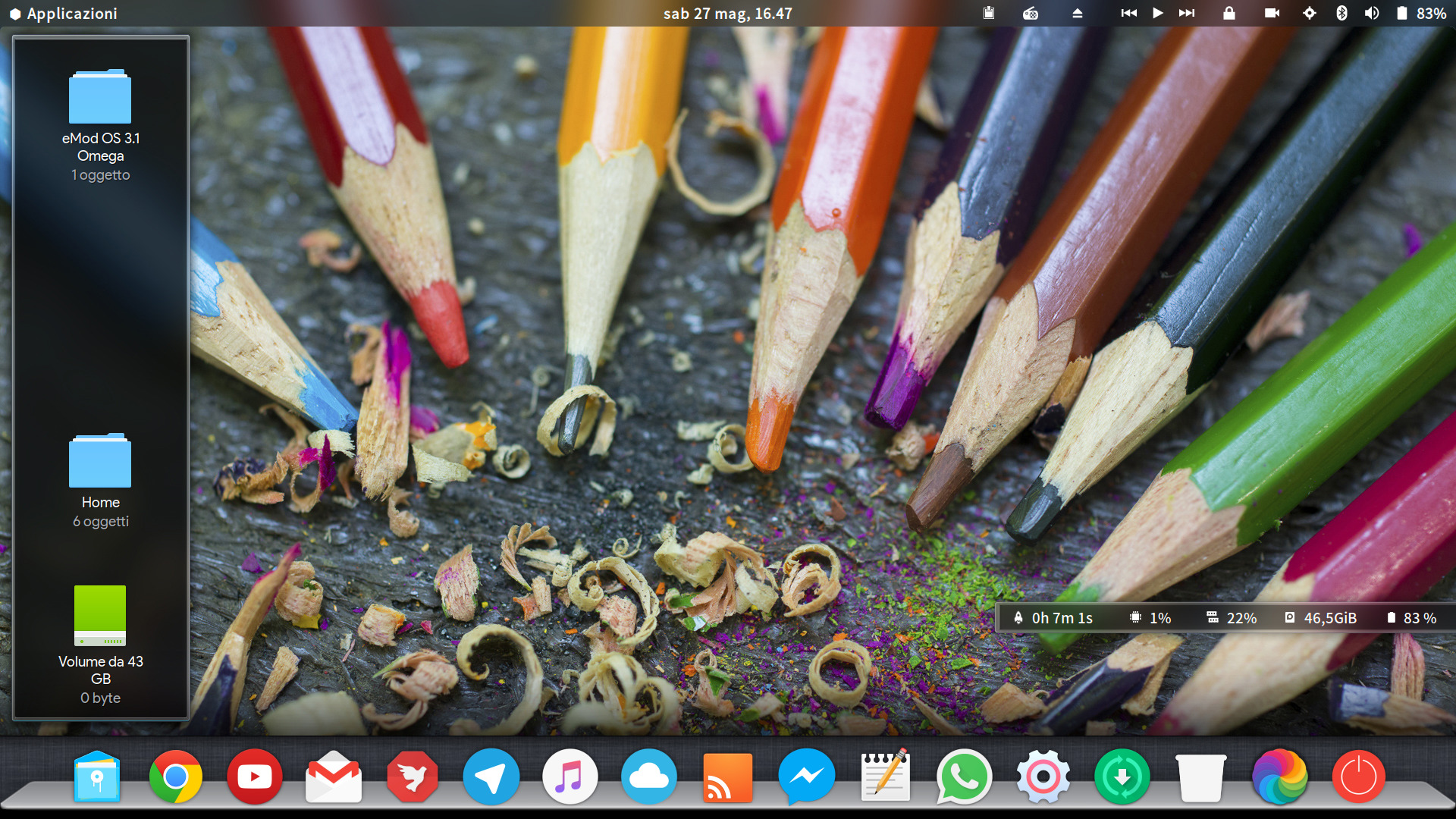Open the date and time indicator
The image size is (1456, 819).
pyautogui.click(x=727, y=14)
